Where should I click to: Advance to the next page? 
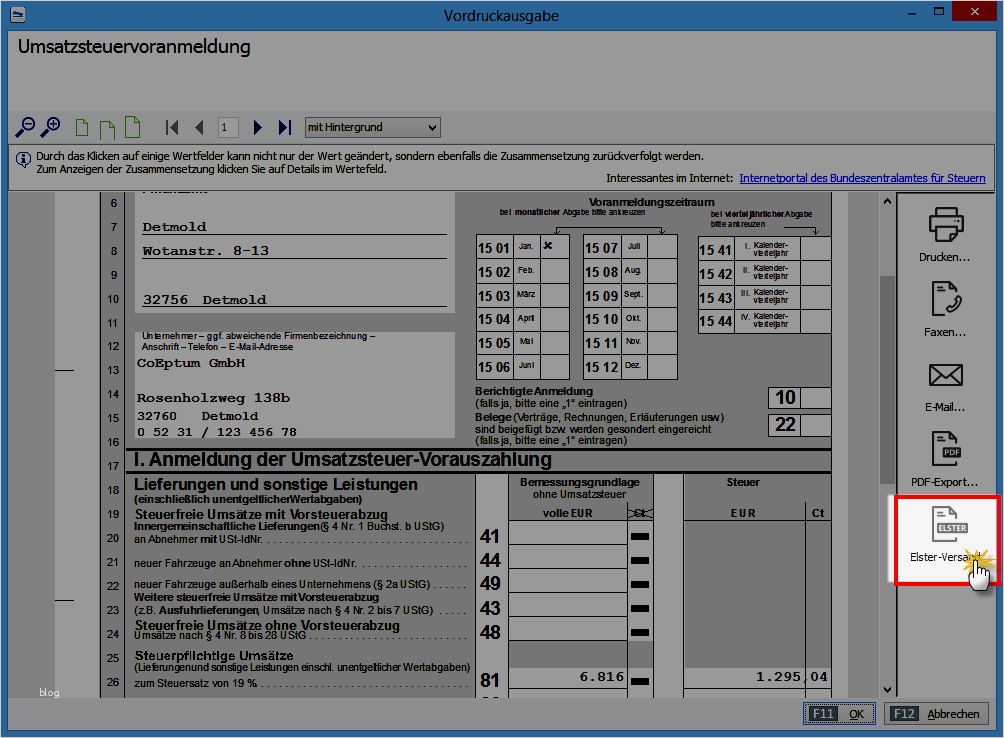coord(257,127)
